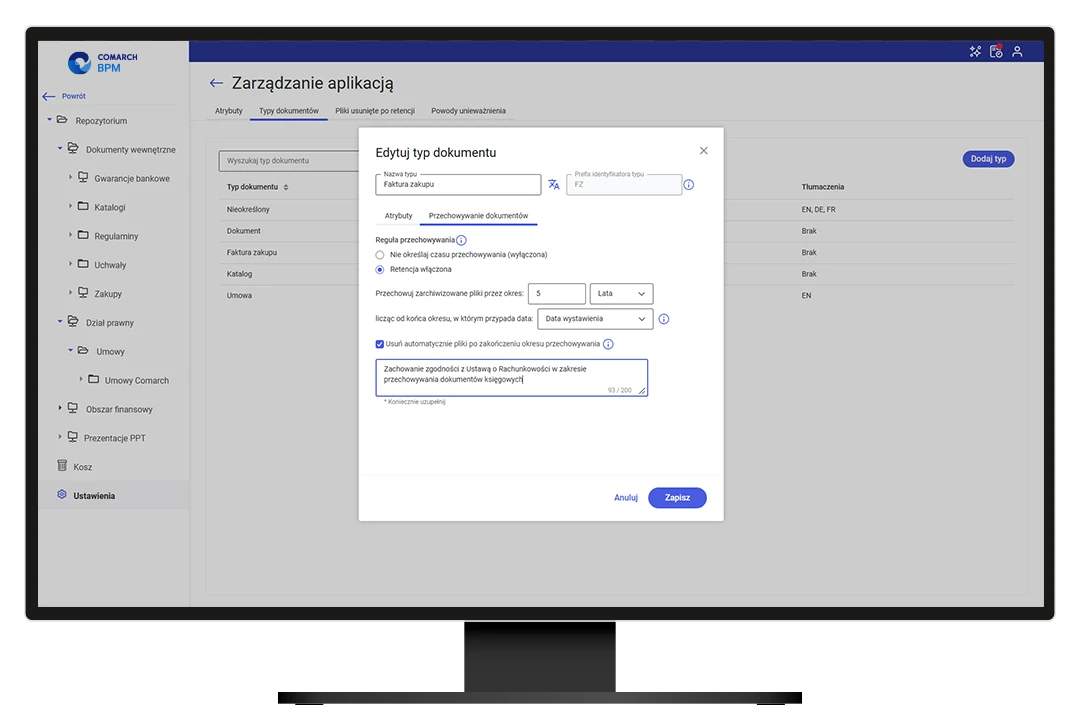This screenshot has width=1080, height=720.
Task: Click the Wyszukaj typ dokumentu search field
Action: 289,161
